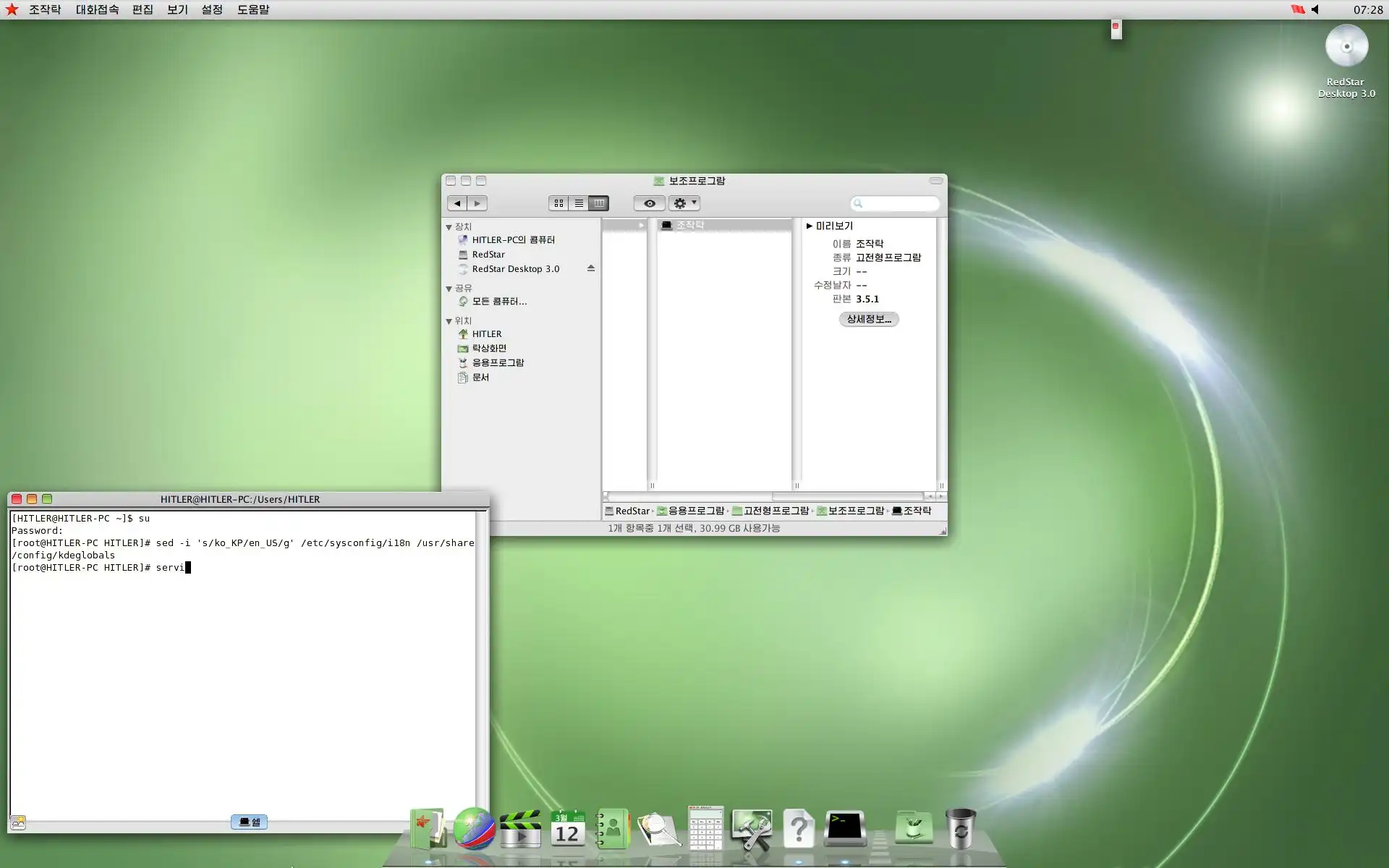The width and height of the screenshot is (1389, 868).
Task: Click the 상세정보... button
Action: 868,319
